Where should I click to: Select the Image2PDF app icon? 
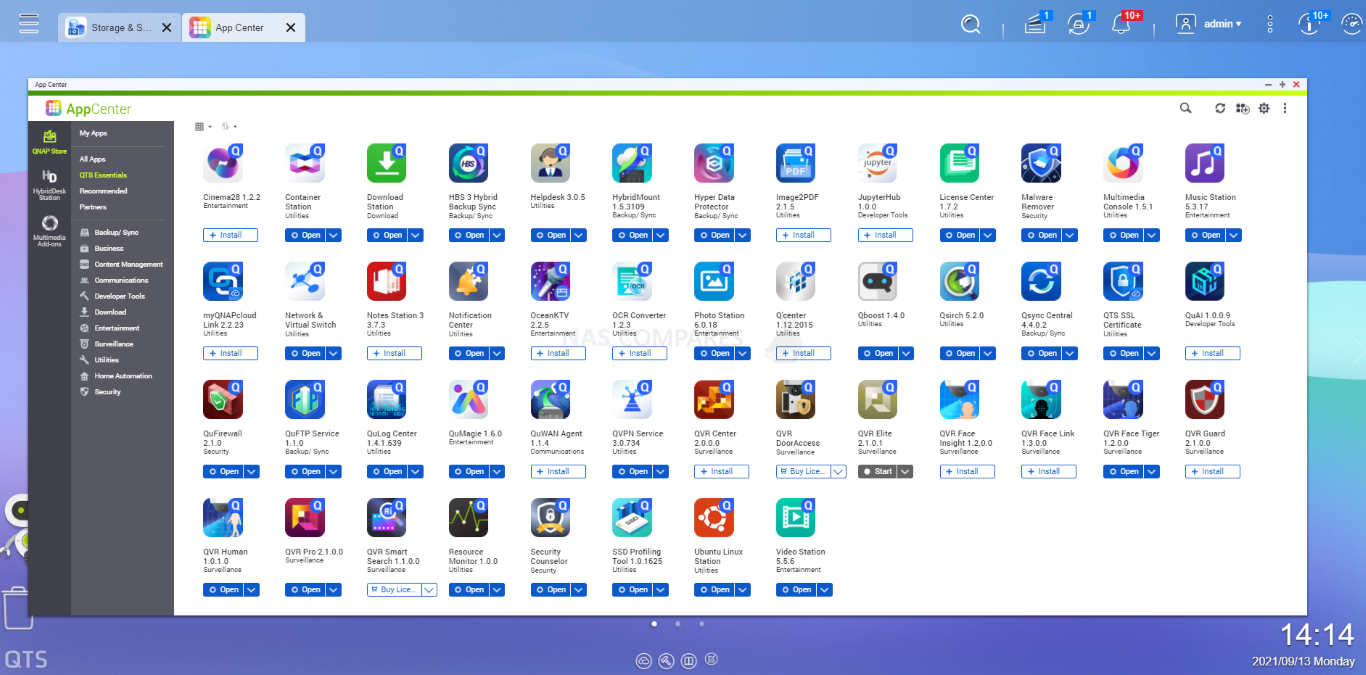(x=796, y=163)
